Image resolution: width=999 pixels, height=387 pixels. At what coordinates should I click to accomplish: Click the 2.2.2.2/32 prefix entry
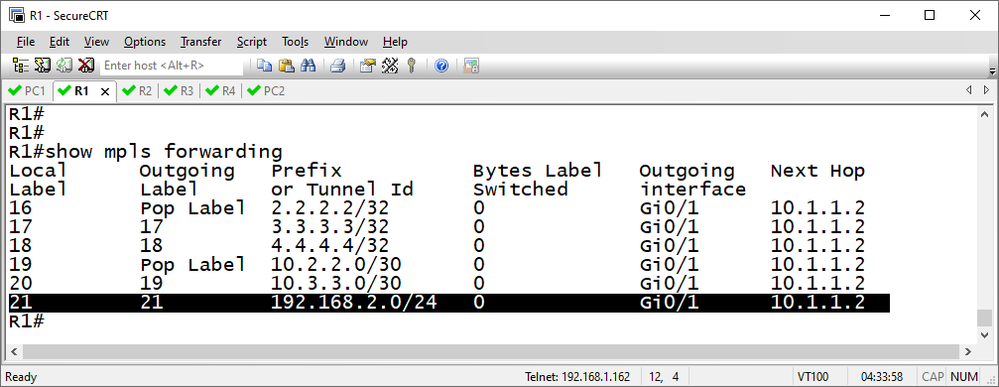(329, 208)
